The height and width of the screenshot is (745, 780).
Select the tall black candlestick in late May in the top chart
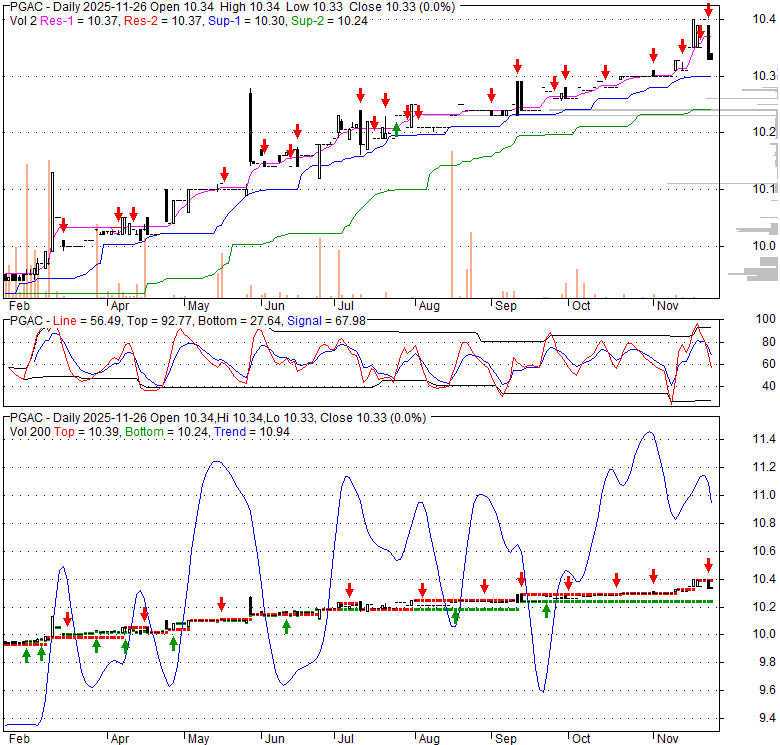click(x=250, y=125)
